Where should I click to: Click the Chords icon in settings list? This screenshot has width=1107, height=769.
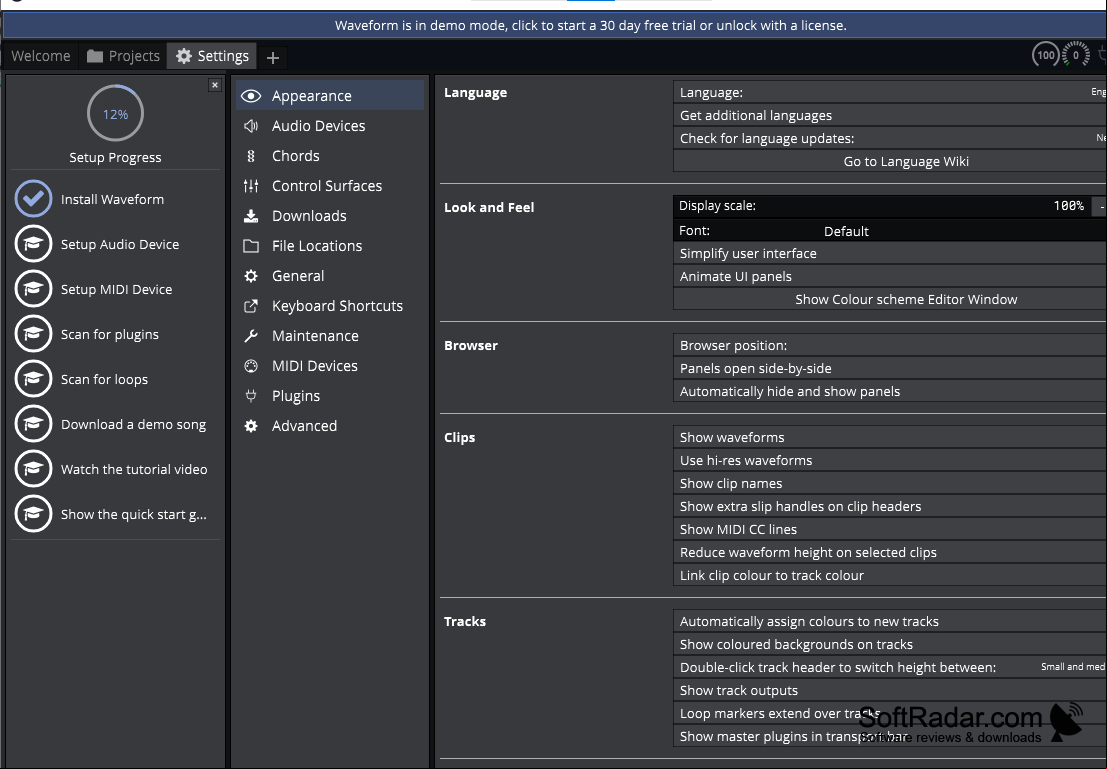pos(251,156)
